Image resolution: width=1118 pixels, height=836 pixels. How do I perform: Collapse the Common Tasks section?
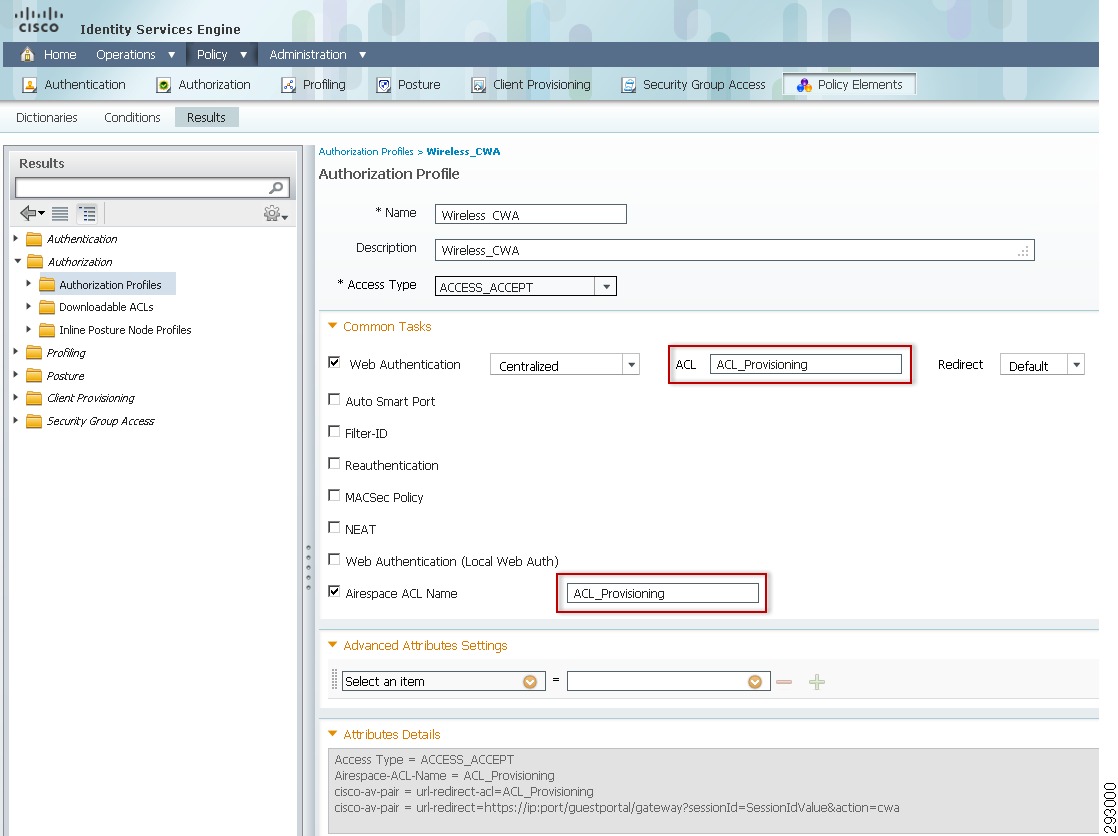[332, 326]
